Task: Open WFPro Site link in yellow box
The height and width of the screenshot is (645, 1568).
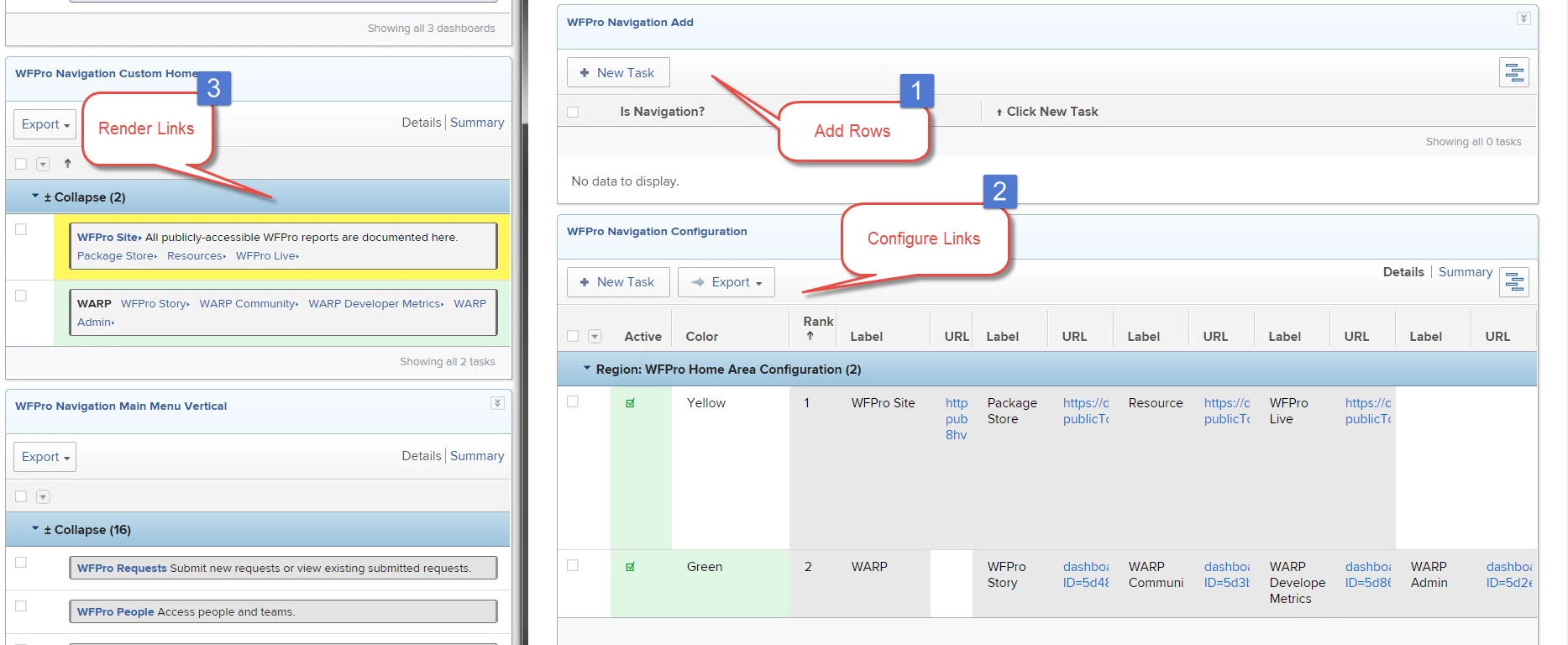Action: coord(109,238)
